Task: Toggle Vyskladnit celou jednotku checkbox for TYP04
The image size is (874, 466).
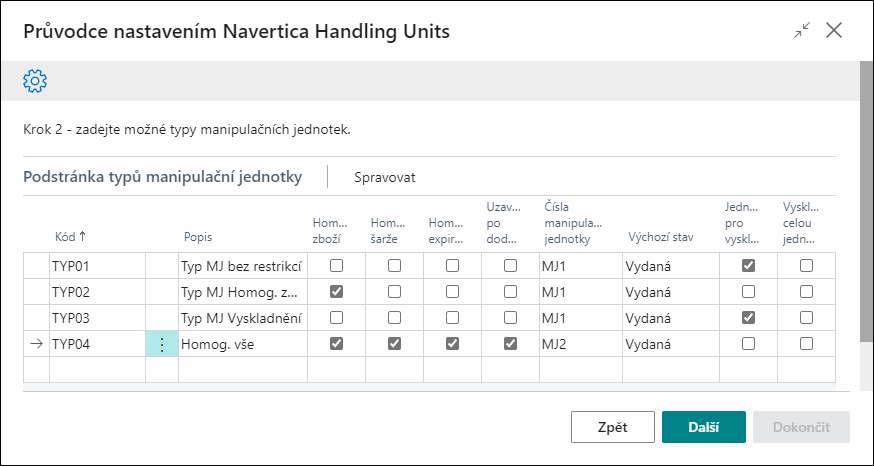Action: coord(807,344)
